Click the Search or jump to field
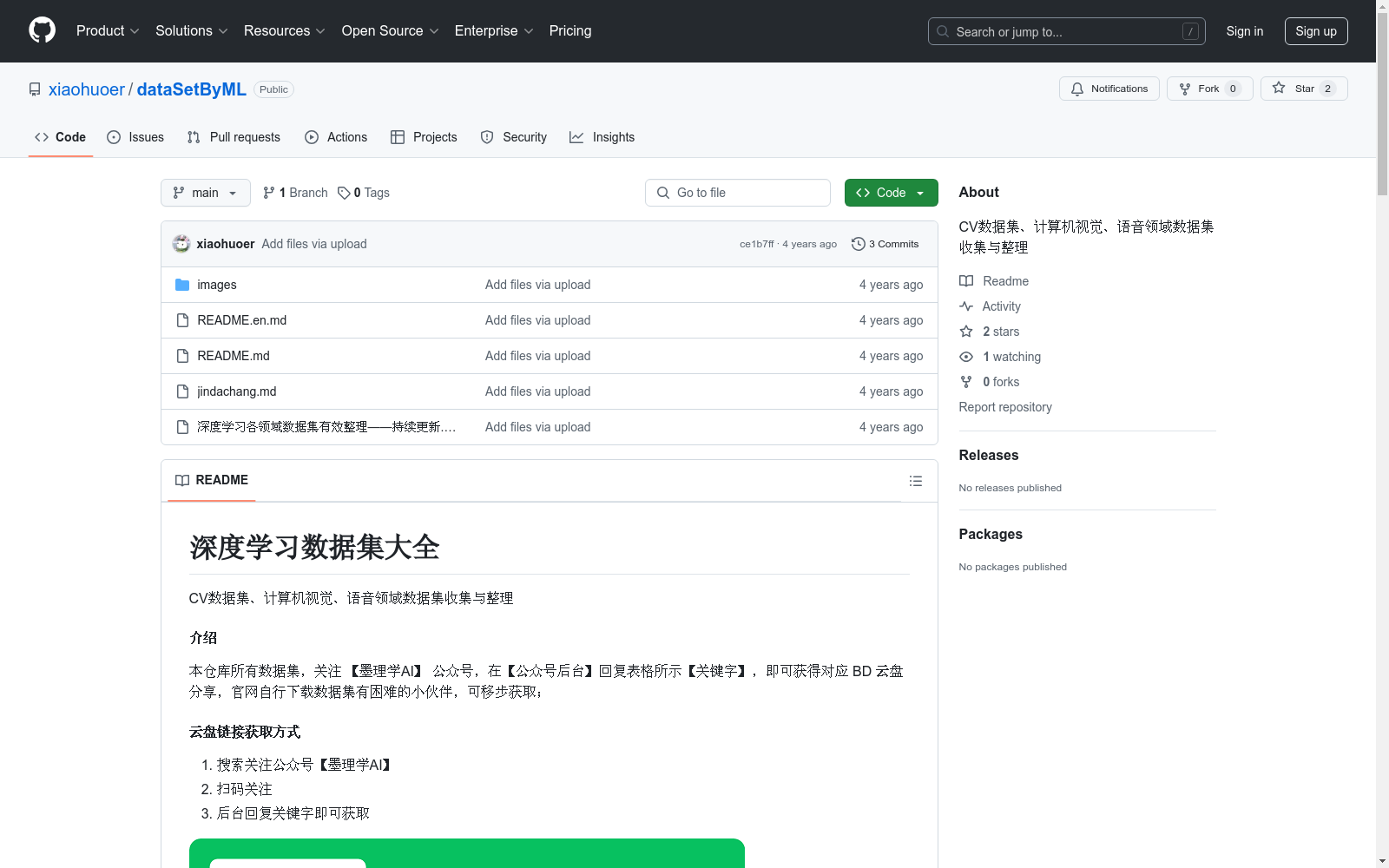 pyautogui.click(x=1066, y=31)
